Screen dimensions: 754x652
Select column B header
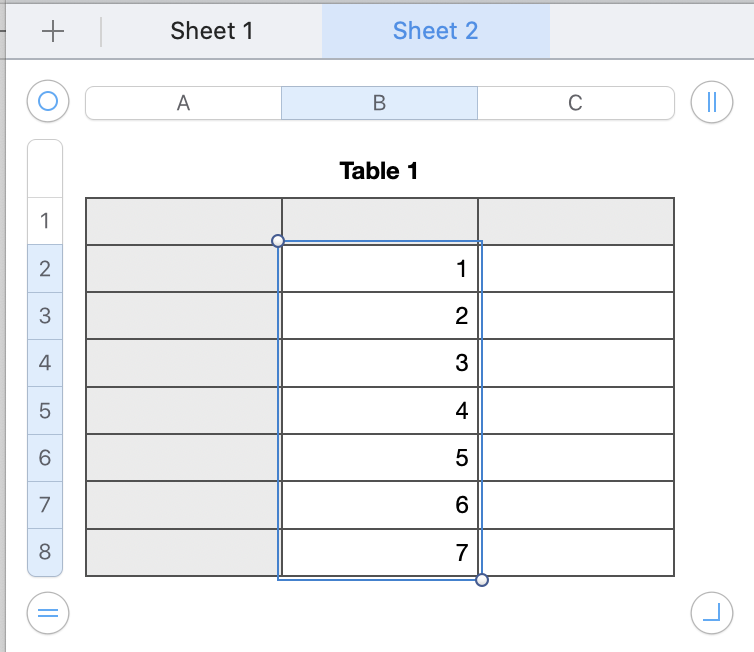pyautogui.click(x=379, y=103)
